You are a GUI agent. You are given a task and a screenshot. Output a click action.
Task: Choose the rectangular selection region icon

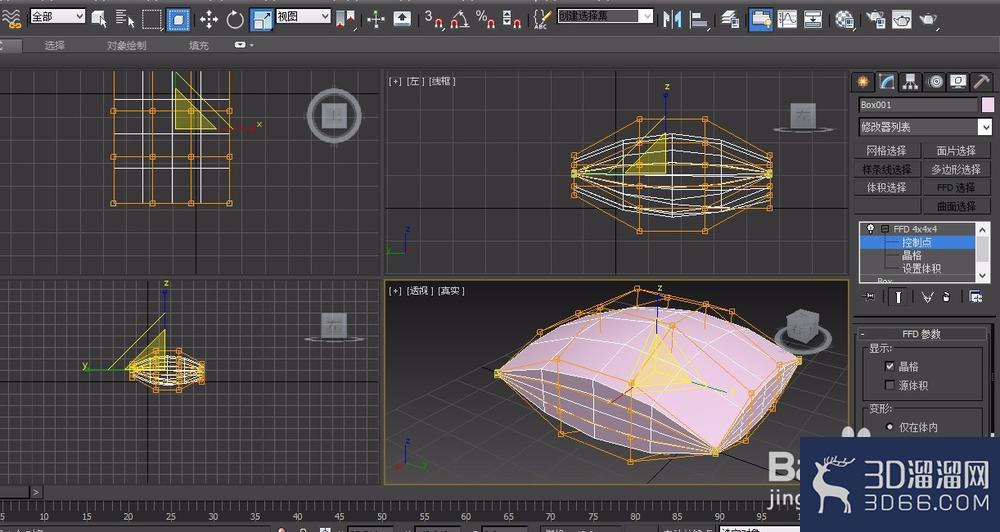(151, 19)
